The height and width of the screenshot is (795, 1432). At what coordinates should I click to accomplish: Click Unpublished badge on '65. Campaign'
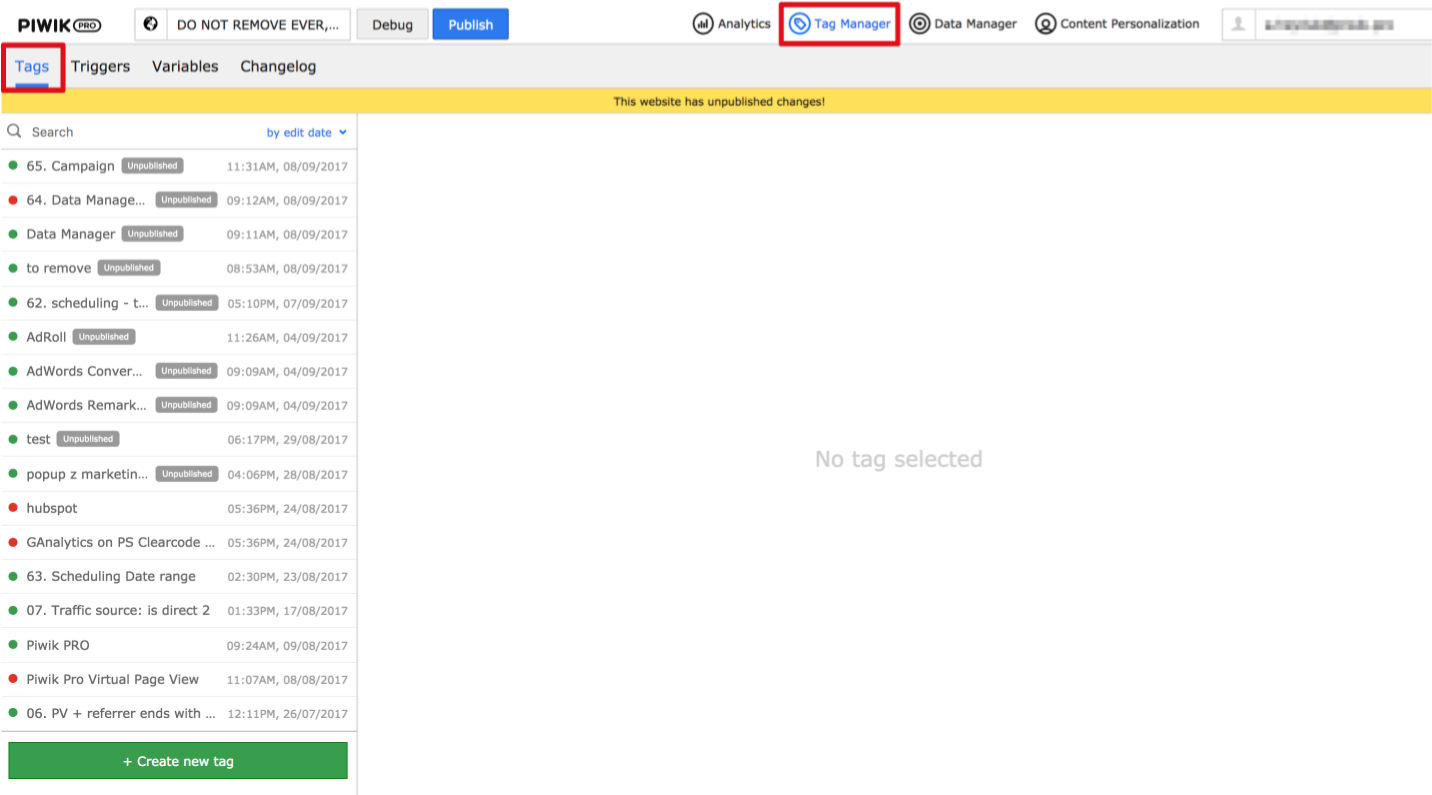tap(152, 166)
